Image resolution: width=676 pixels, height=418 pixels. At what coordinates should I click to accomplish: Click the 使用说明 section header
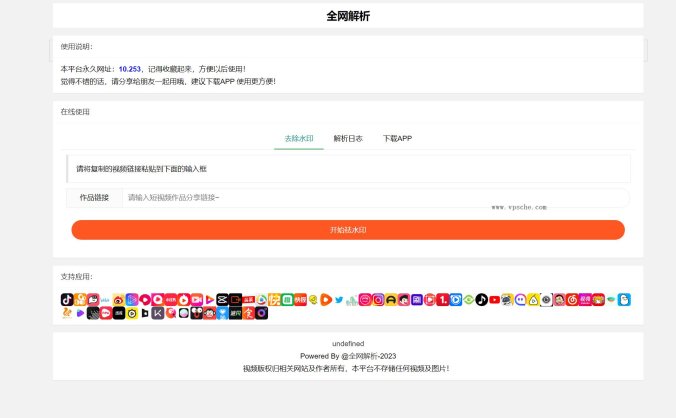coord(77,47)
